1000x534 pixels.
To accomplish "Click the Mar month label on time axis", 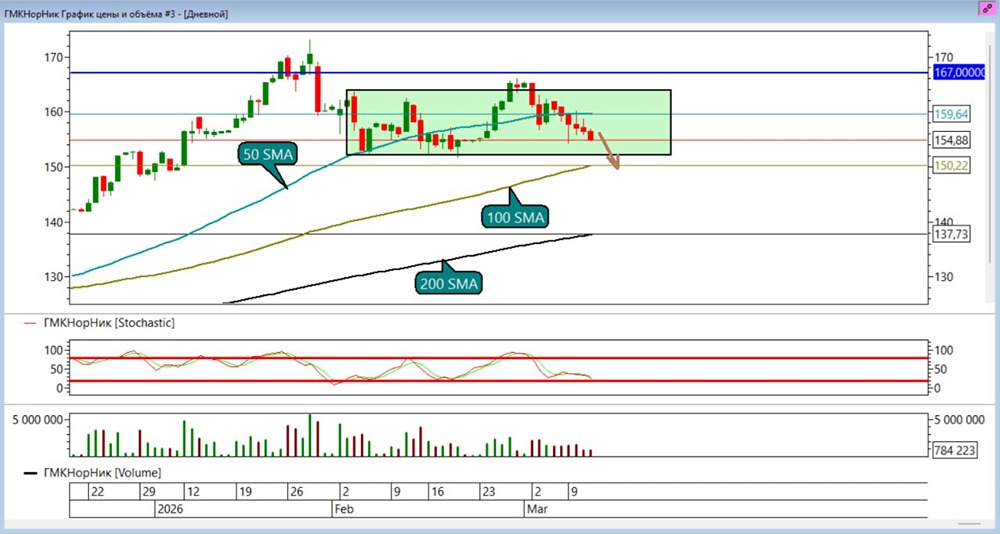I will (536, 509).
